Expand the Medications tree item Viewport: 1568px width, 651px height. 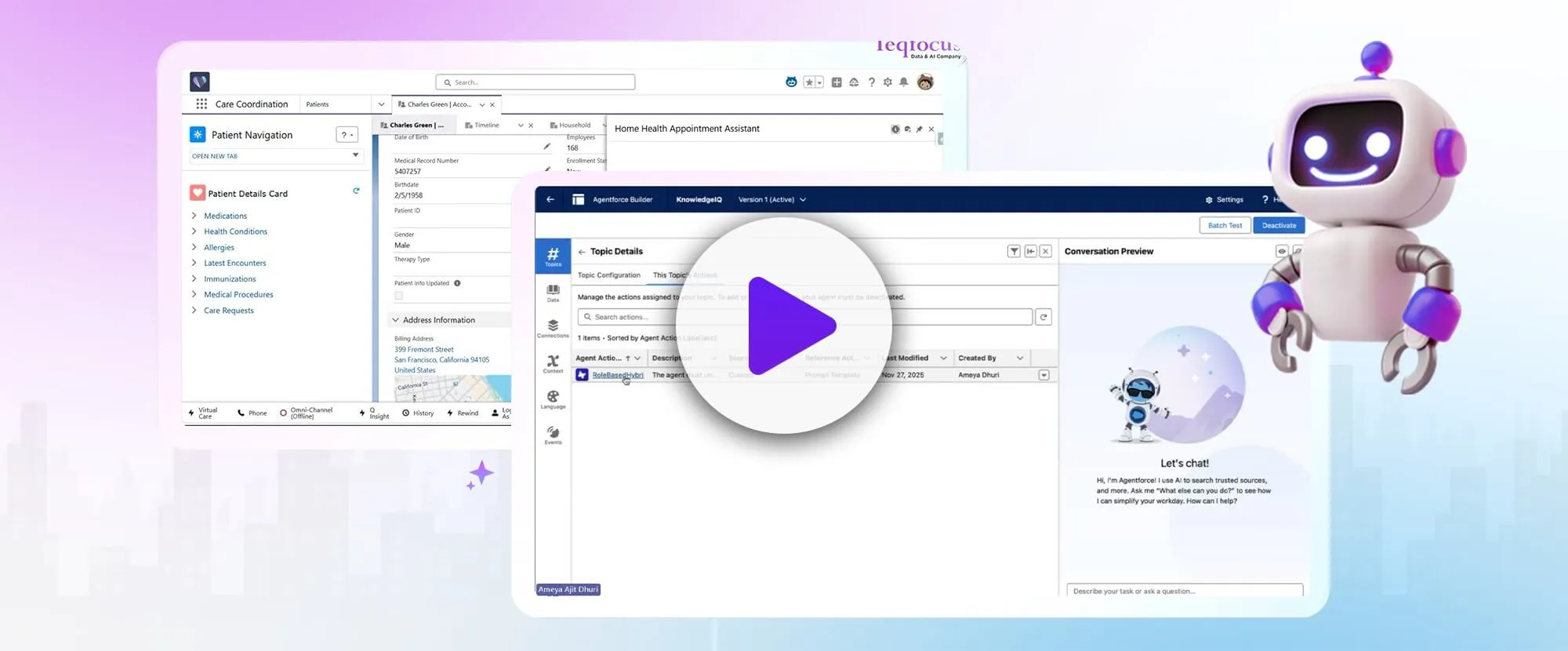point(194,216)
